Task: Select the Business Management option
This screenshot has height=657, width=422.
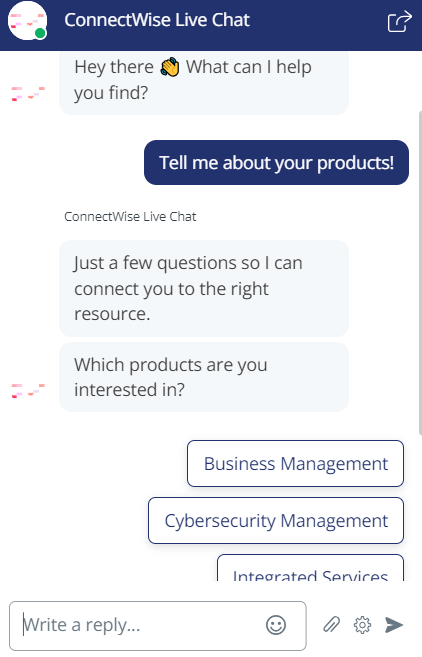Action: [295, 463]
